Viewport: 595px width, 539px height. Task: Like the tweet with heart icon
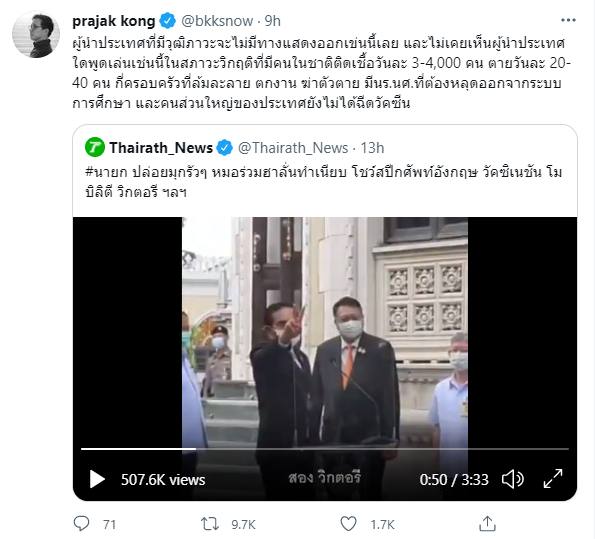pyautogui.click(x=348, y=524)
